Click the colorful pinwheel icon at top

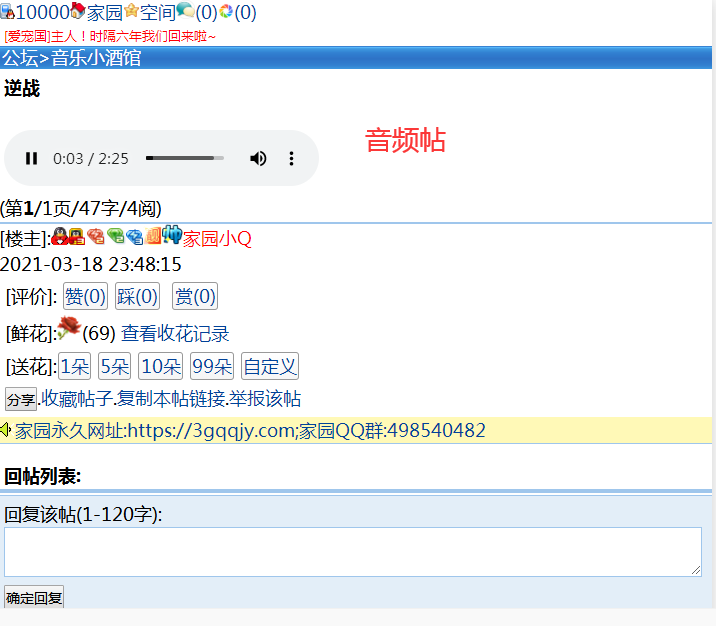tap(226, 12)
